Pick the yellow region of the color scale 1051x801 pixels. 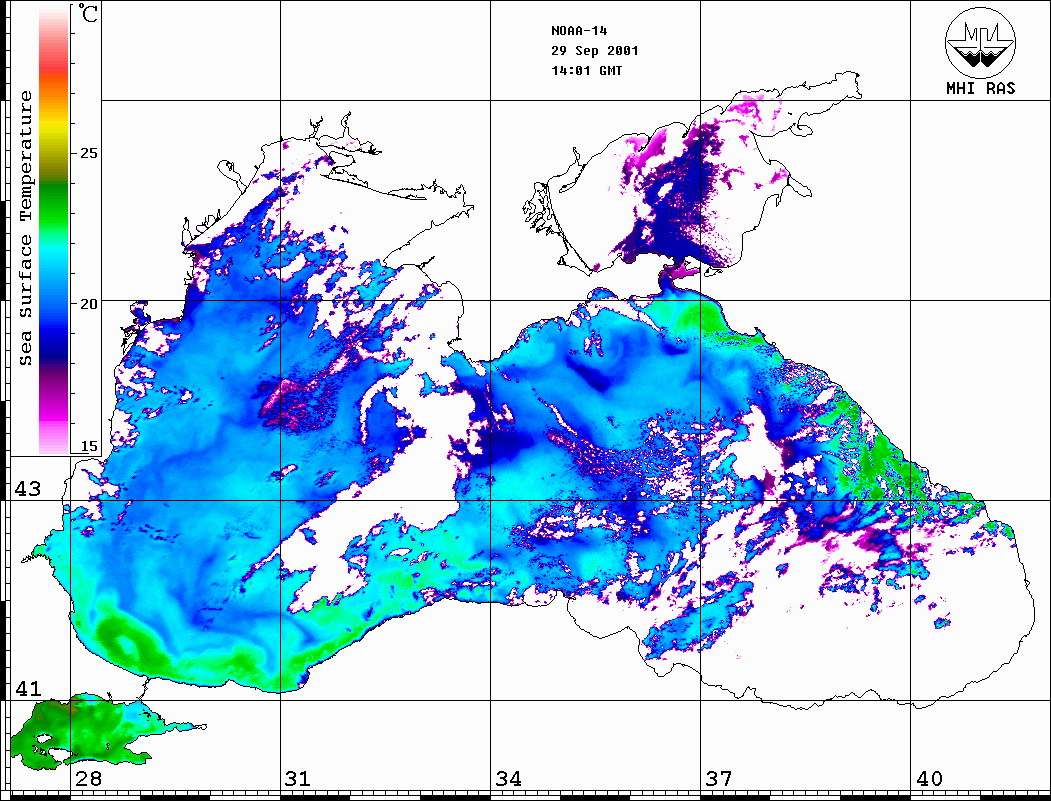pos(54,126)
